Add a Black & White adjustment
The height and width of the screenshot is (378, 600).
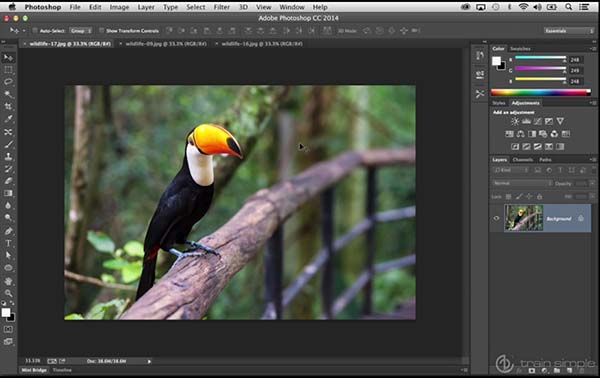pos(532,134)
